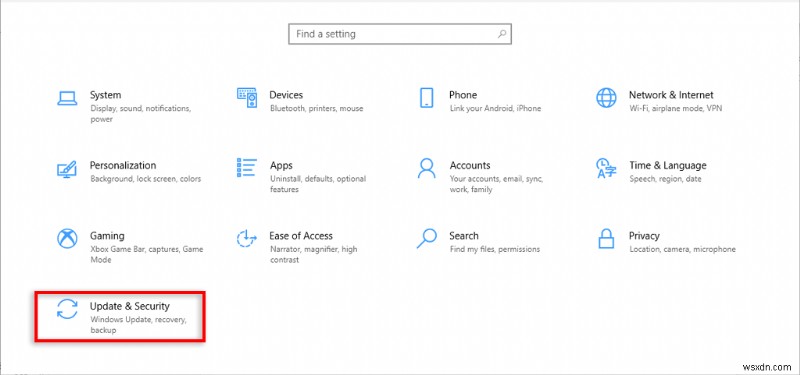Screen dimensions: 800x375
Task: Open Gaming settings title
Action: tap(107, 236)
